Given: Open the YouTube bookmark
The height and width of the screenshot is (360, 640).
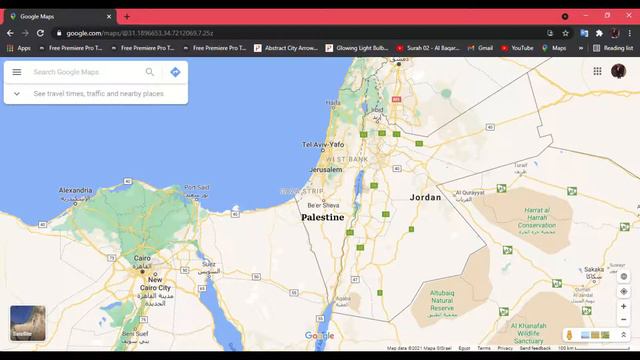Looking at the screenshot, I should pyautogui.click(x=517, y=48).
